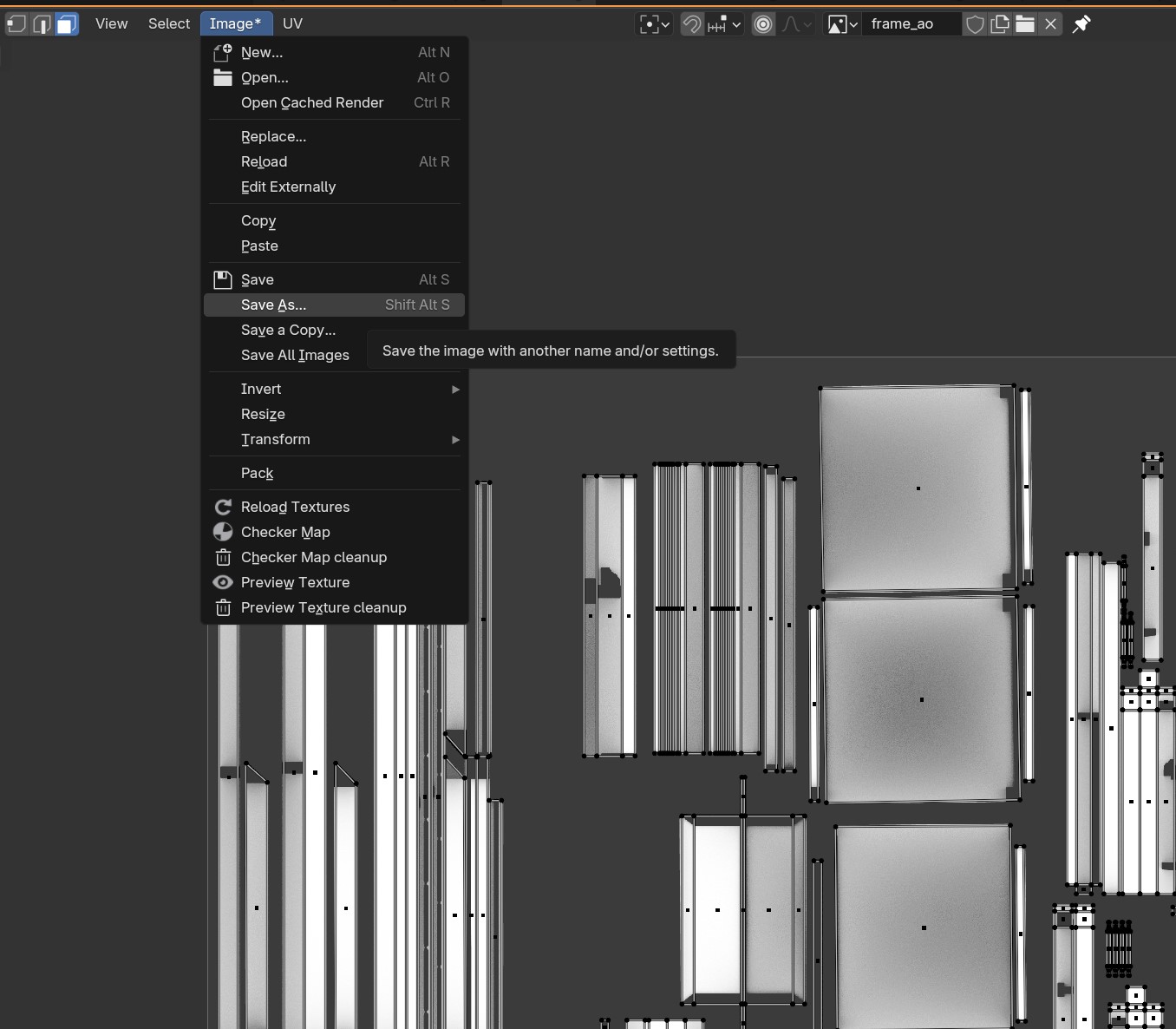Click the frame_ao image name field

pyautogui.click(x=911, y=24)
